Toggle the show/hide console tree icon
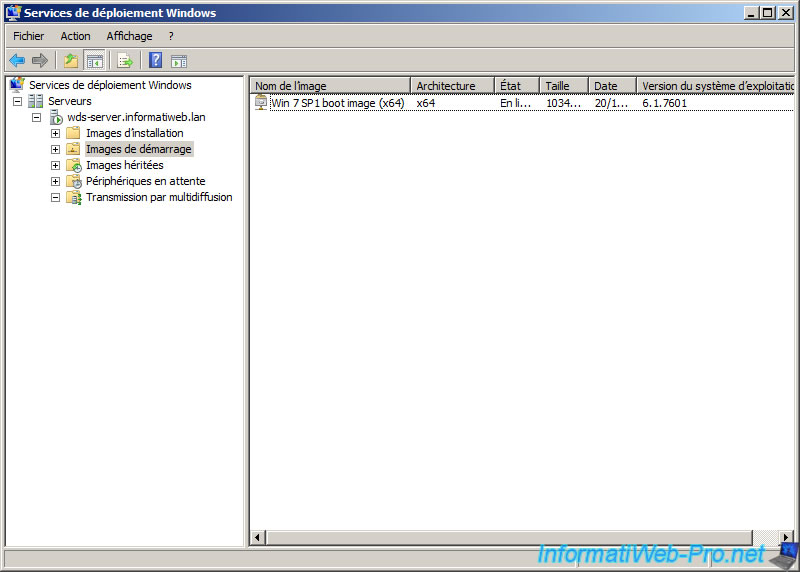The width and height of the screenshot is (800, 572). 94,61
